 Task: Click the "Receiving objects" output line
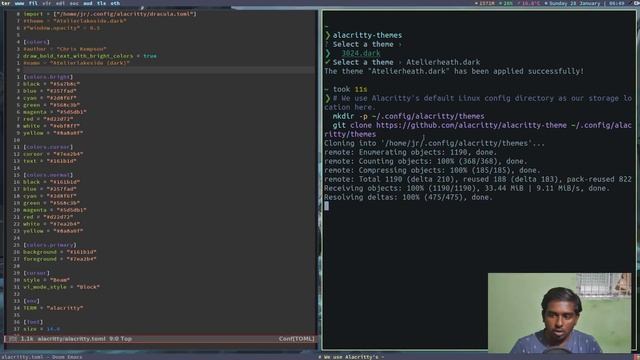pos(467,188)
